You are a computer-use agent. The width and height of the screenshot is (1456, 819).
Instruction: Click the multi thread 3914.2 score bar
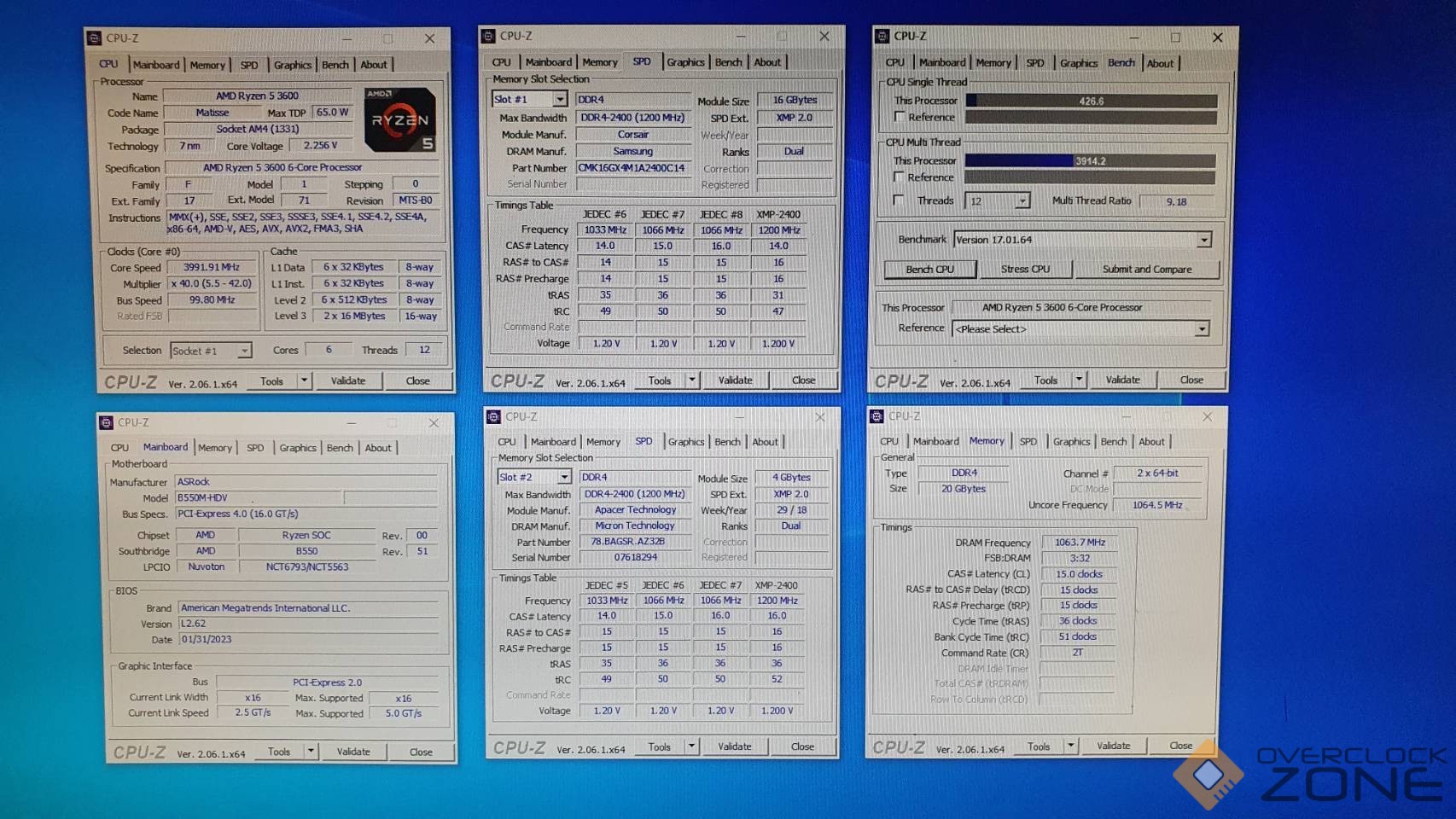click(x=1090, y=161)
